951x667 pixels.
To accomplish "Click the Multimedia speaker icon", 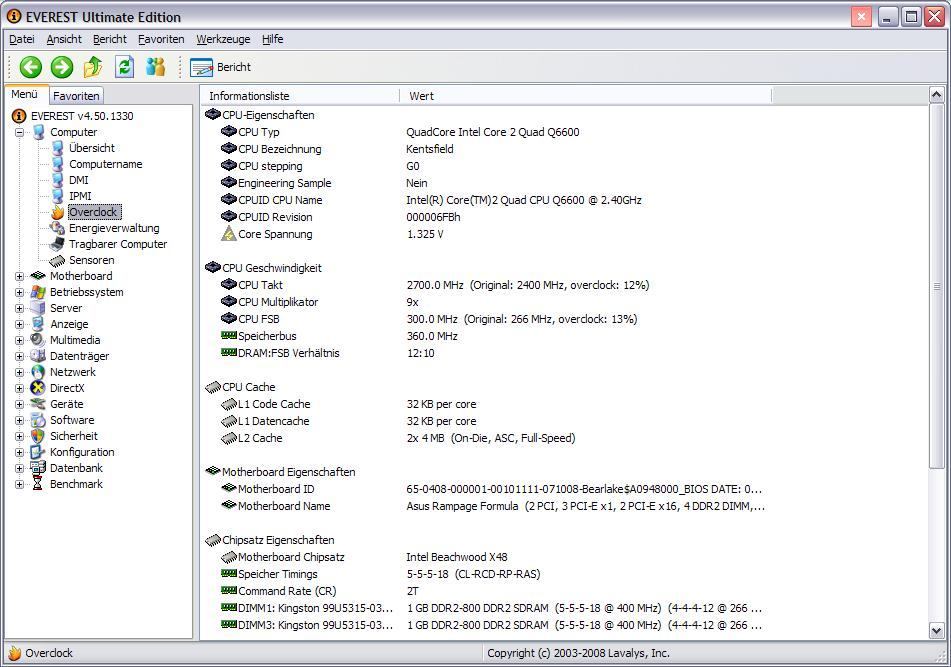I will click(38, 340).
